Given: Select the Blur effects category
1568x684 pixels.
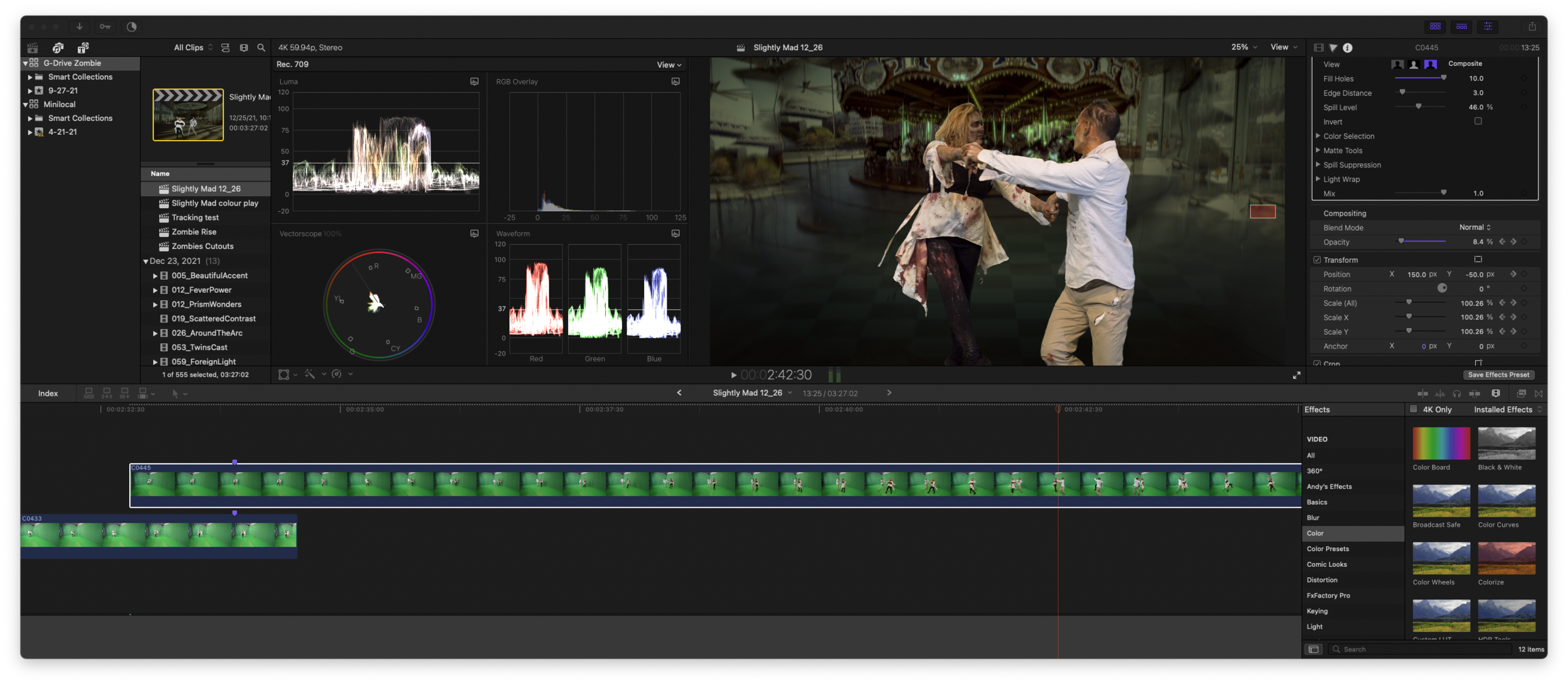Looking at the screenshot, I should pyautogui.click(x=1313, y=517).
